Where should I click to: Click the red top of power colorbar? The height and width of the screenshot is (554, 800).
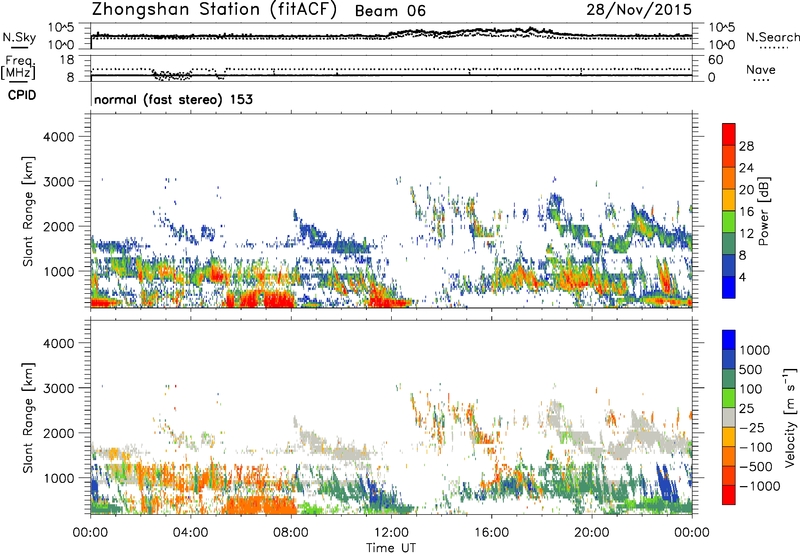click(729, 134)
